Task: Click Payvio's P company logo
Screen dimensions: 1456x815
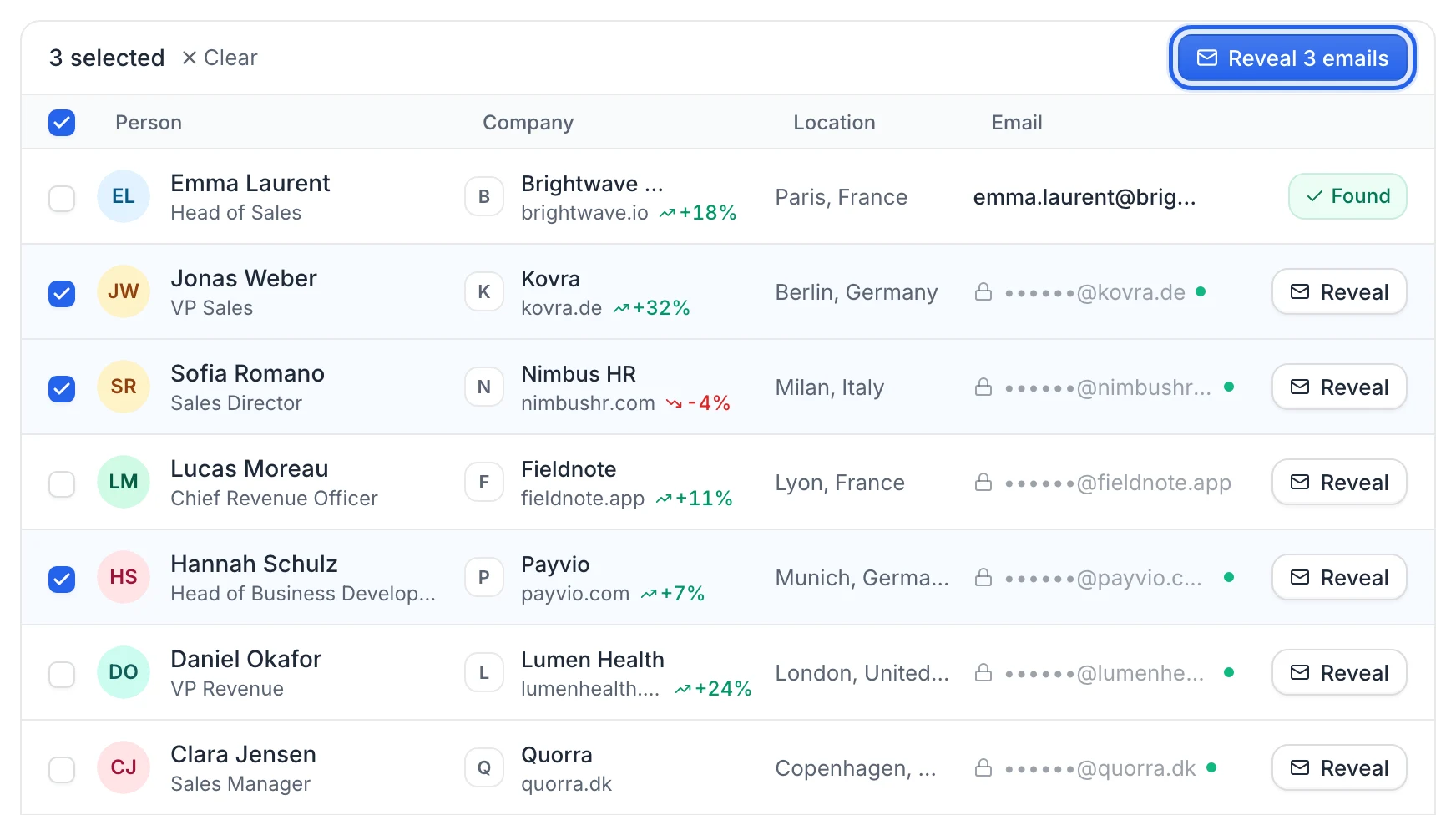Action: [484, 577]
